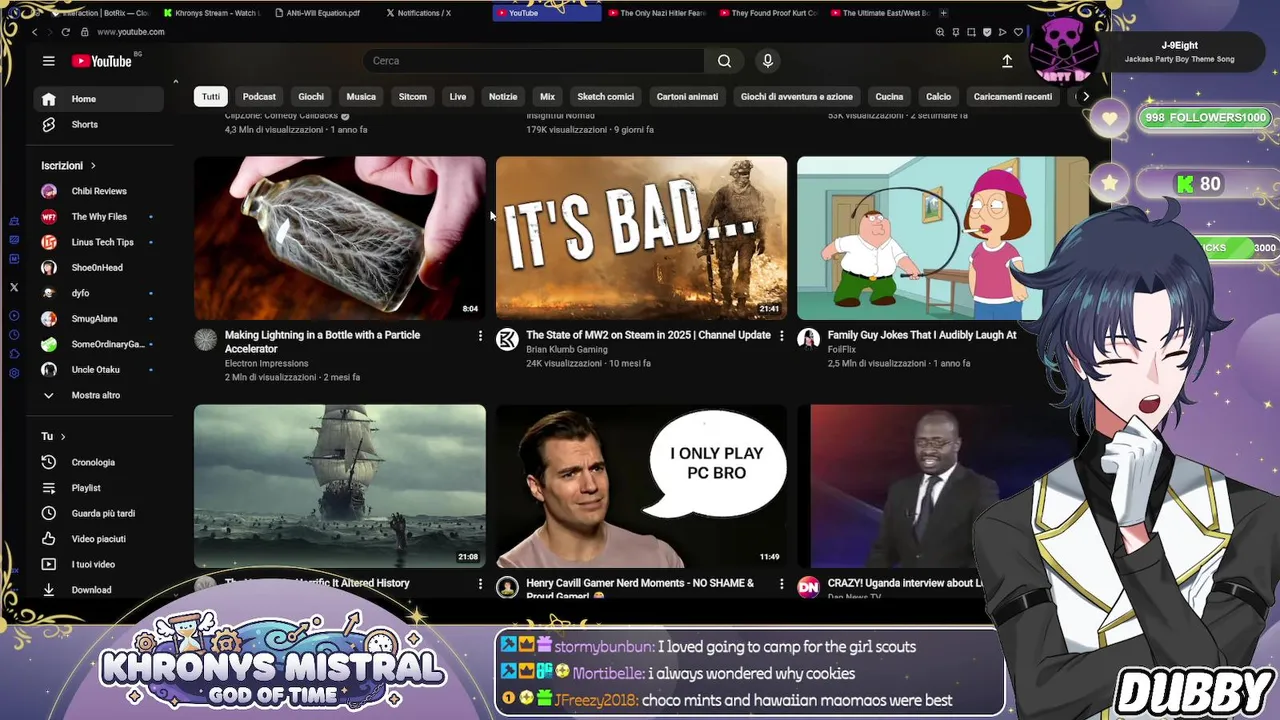Screen dimensions: 1280x720
Task: Click the YouTube logo
Action: point(102,61)
